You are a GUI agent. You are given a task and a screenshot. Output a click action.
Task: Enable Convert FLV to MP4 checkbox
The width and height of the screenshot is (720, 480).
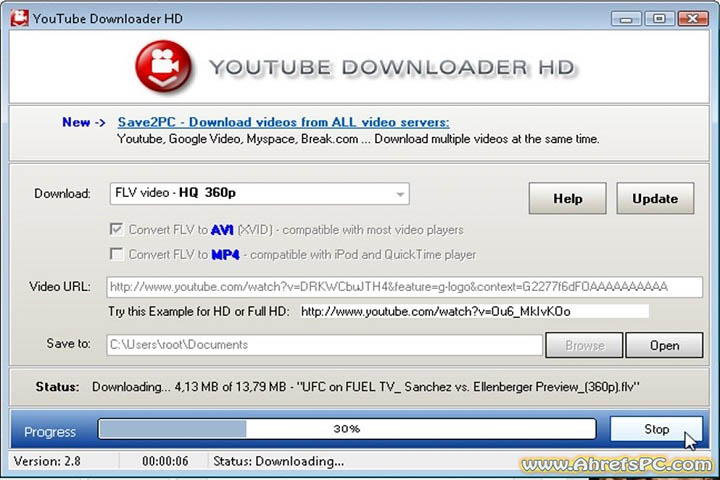tap(117, 254)
